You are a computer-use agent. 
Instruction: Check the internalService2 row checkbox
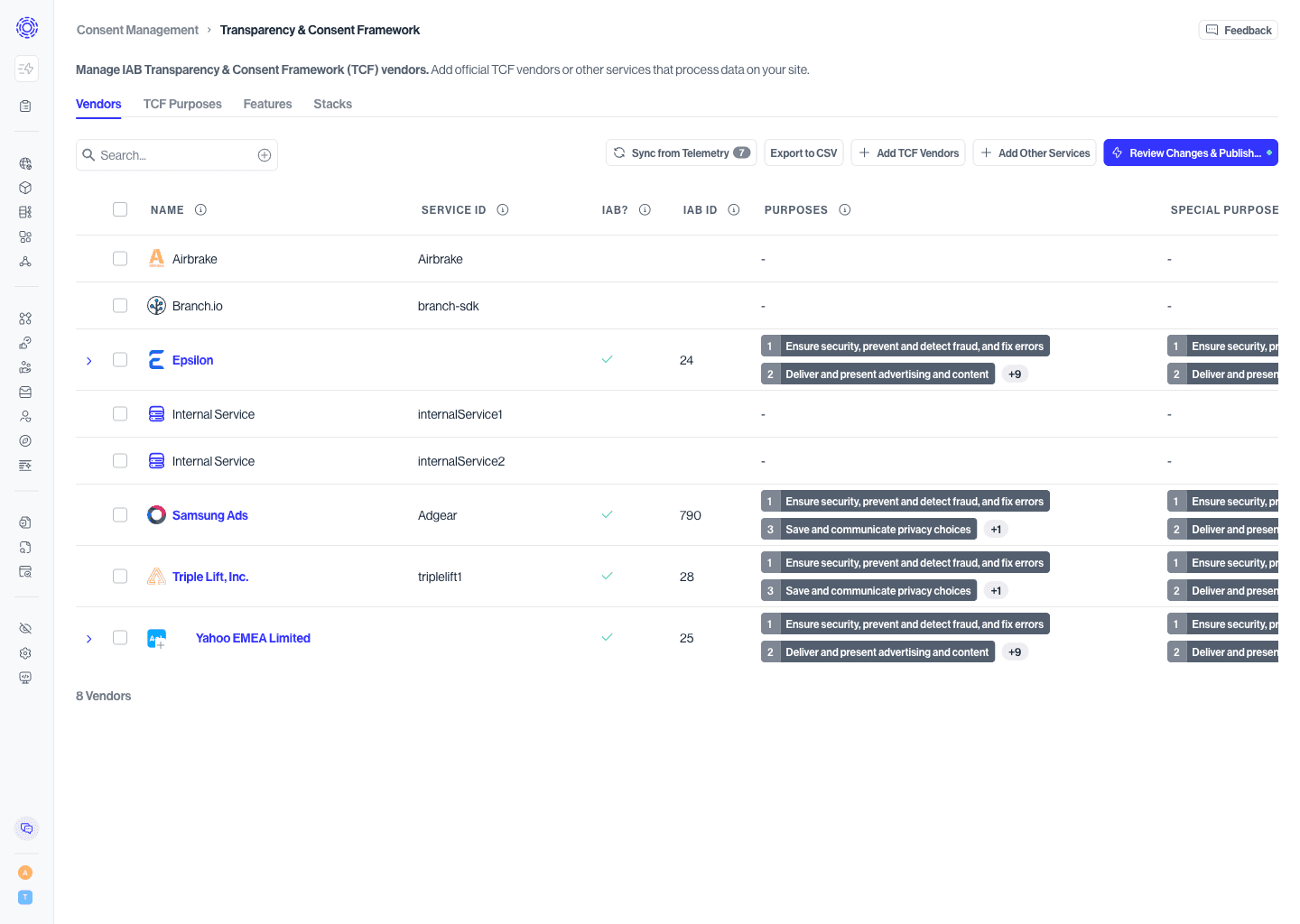pos(120,460)
